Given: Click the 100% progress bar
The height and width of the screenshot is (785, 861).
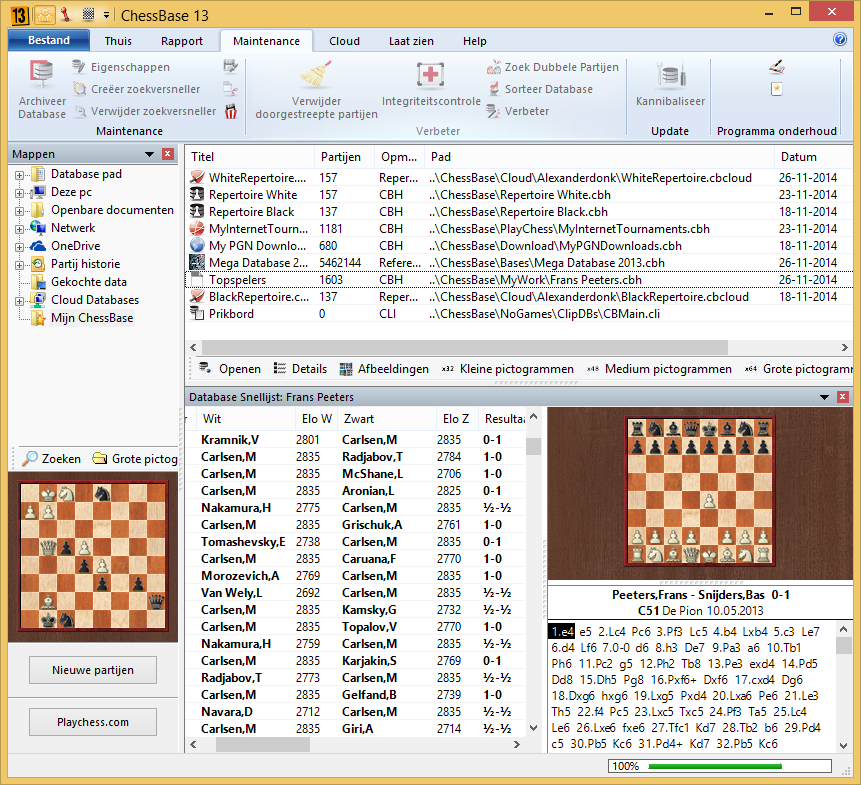Looking at the screenshot, I should pyautogui.click(x=720, y=766).
